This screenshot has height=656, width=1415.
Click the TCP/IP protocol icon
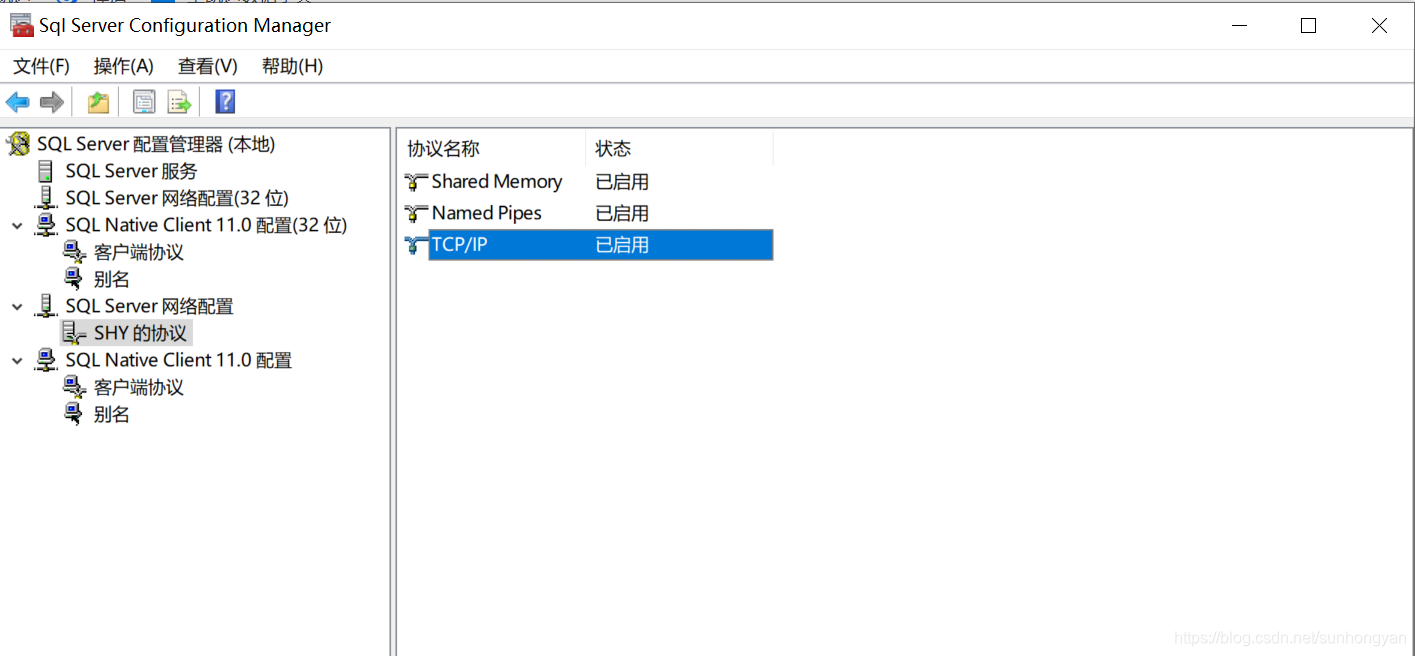(416, 245)
